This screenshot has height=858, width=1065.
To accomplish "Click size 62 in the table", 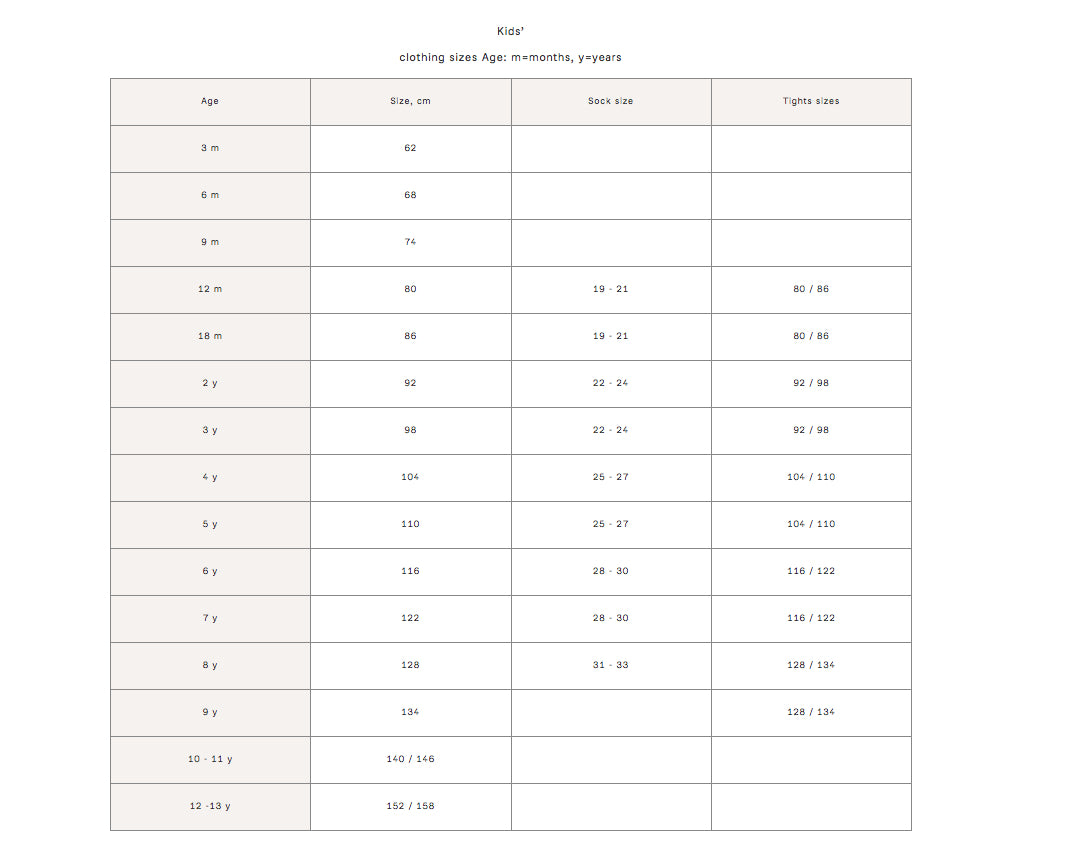I will 410,148.
